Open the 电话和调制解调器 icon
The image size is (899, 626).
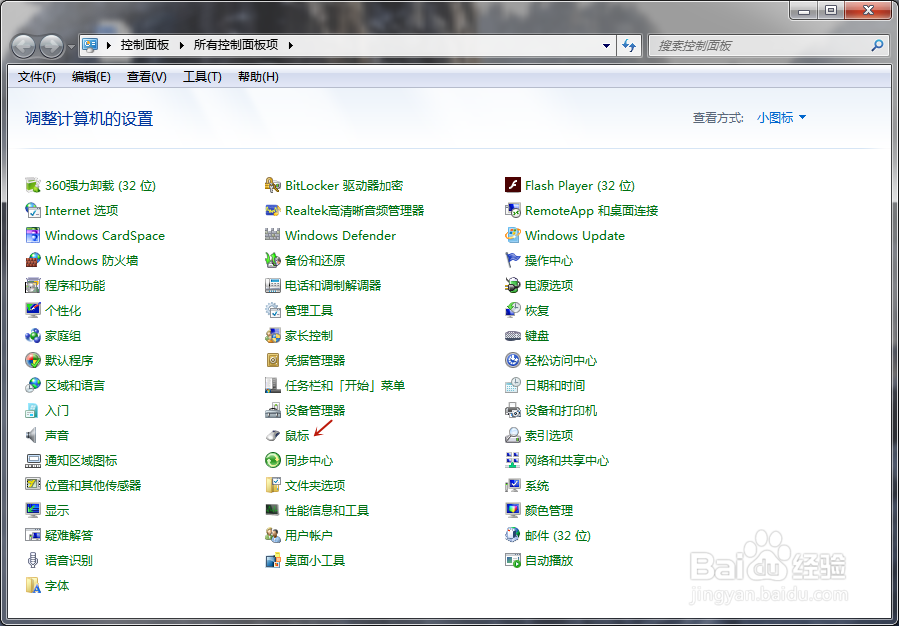(x=272, y=285)
